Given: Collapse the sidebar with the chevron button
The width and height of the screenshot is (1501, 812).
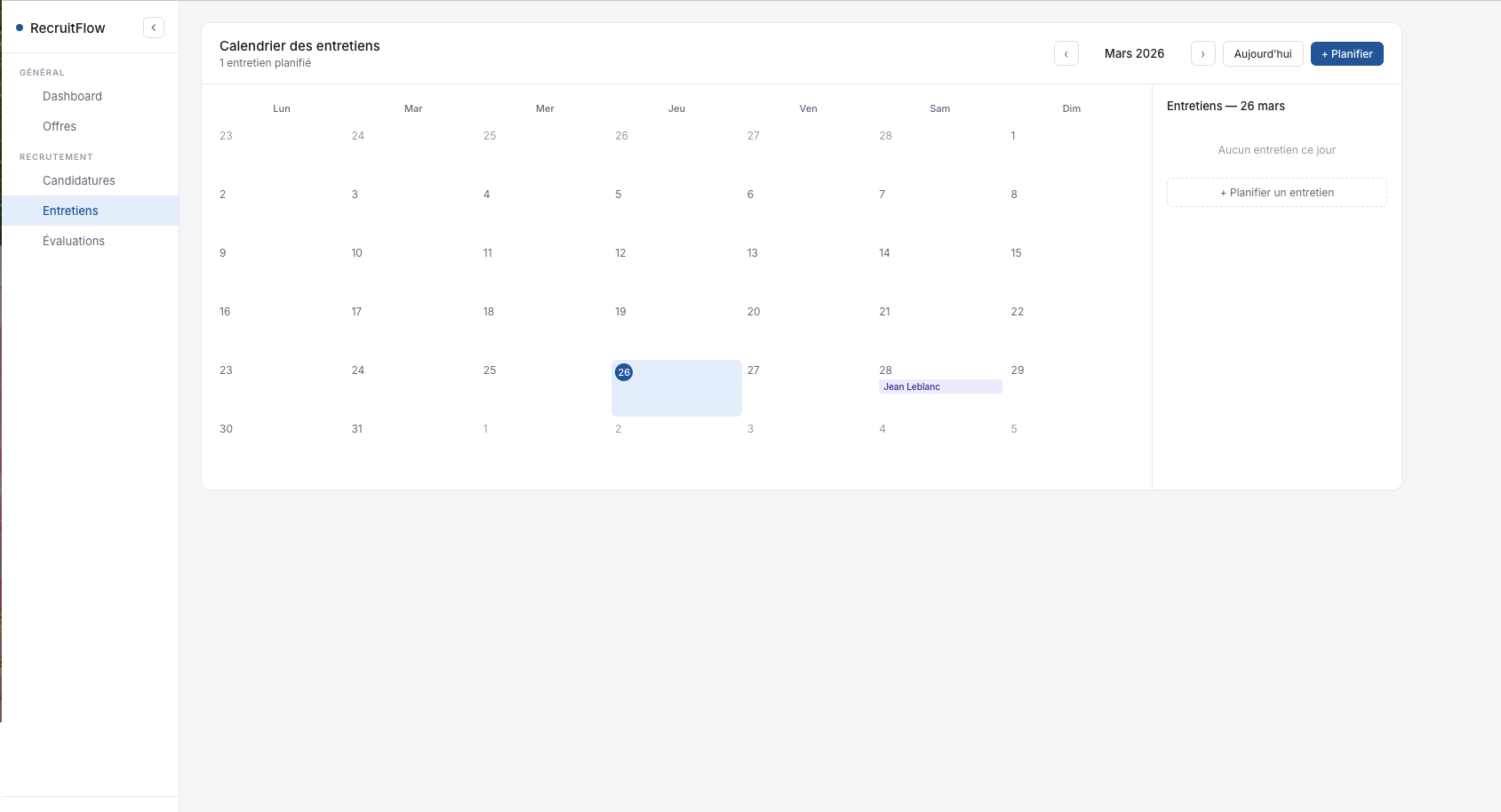Looking at the screenshot, I should [x=153, y=27].
